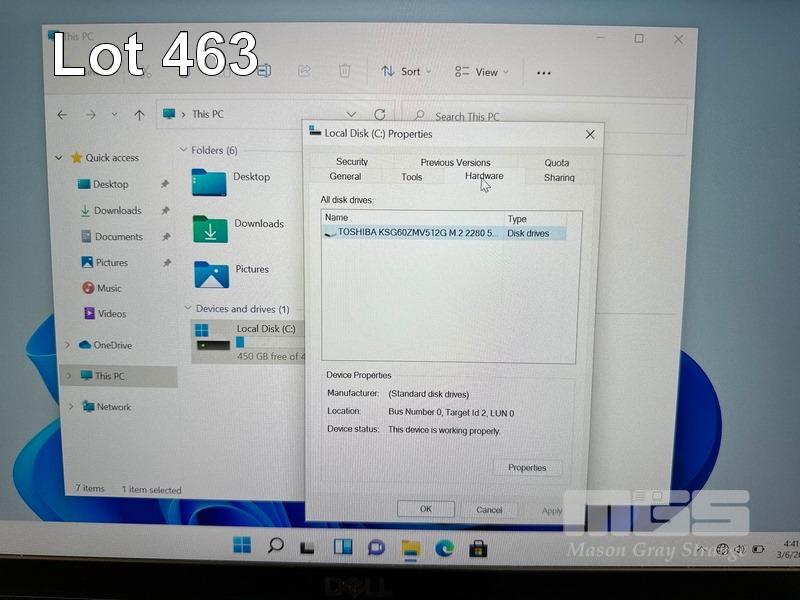Click the Properties button in dialog
This screenshot has height=600, width=800.
coord(527,468)
